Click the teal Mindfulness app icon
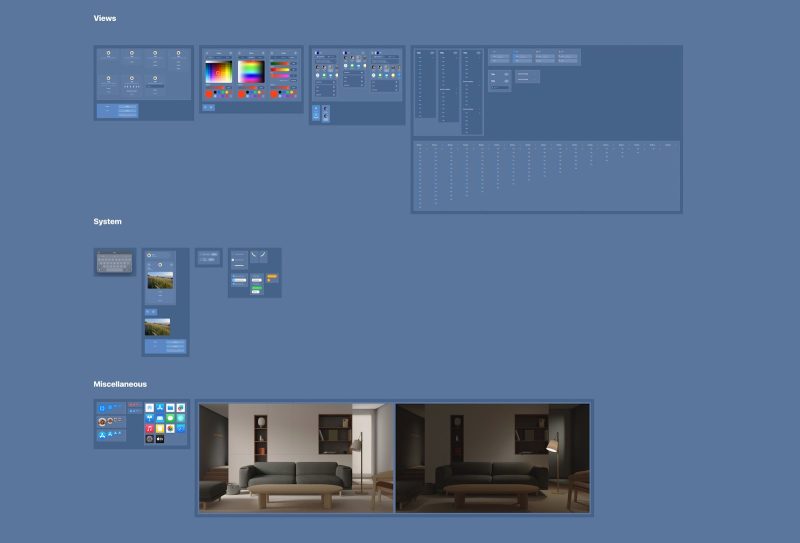800x543 pixels. [181, 418]
